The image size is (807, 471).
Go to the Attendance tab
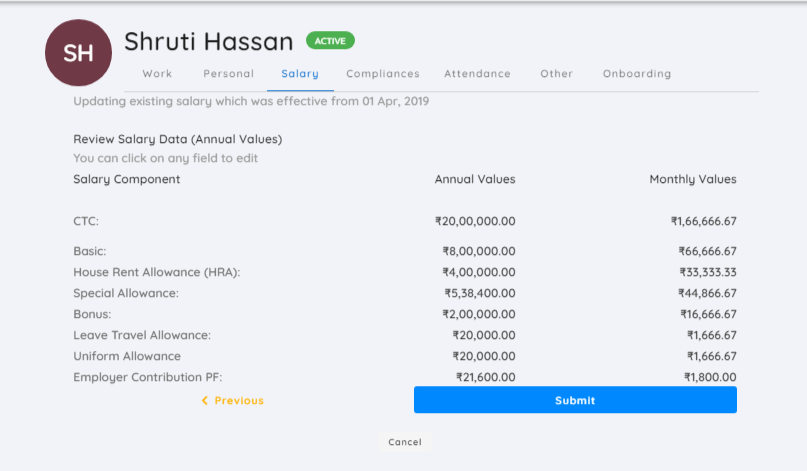pyautogui.click(x=478, y=74)
